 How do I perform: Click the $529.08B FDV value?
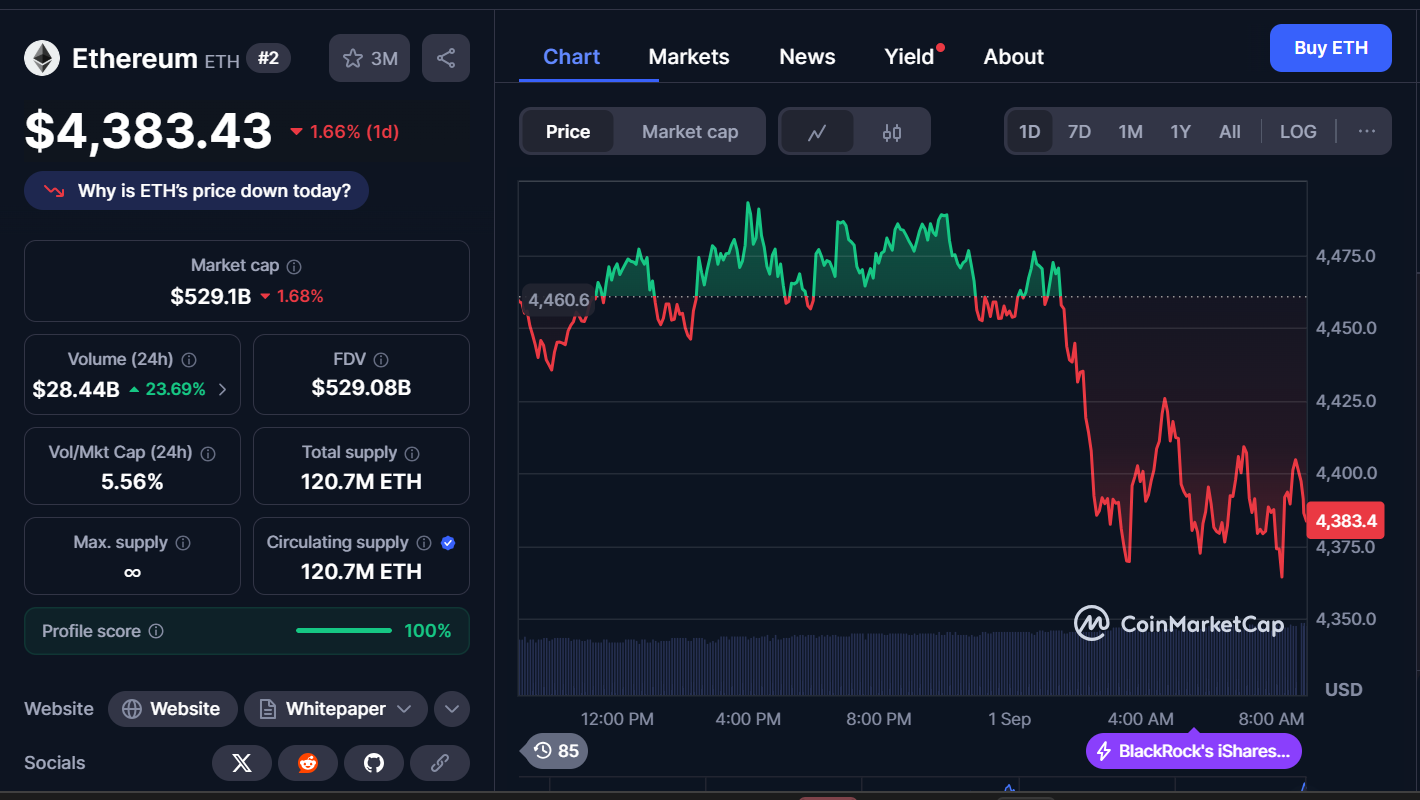point(361,387)
